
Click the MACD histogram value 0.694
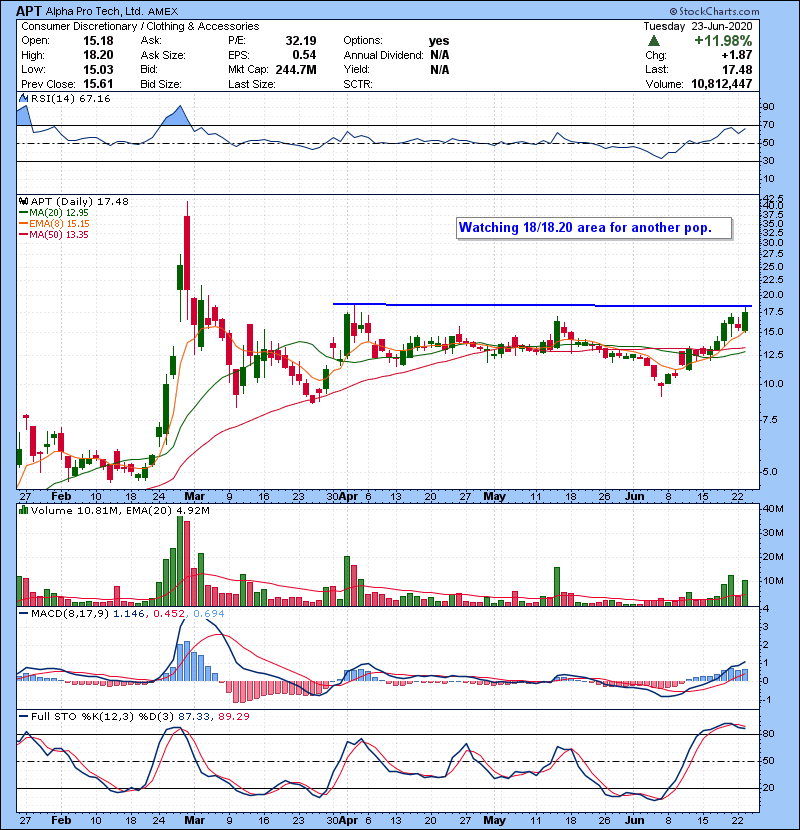tap(209, 614)
